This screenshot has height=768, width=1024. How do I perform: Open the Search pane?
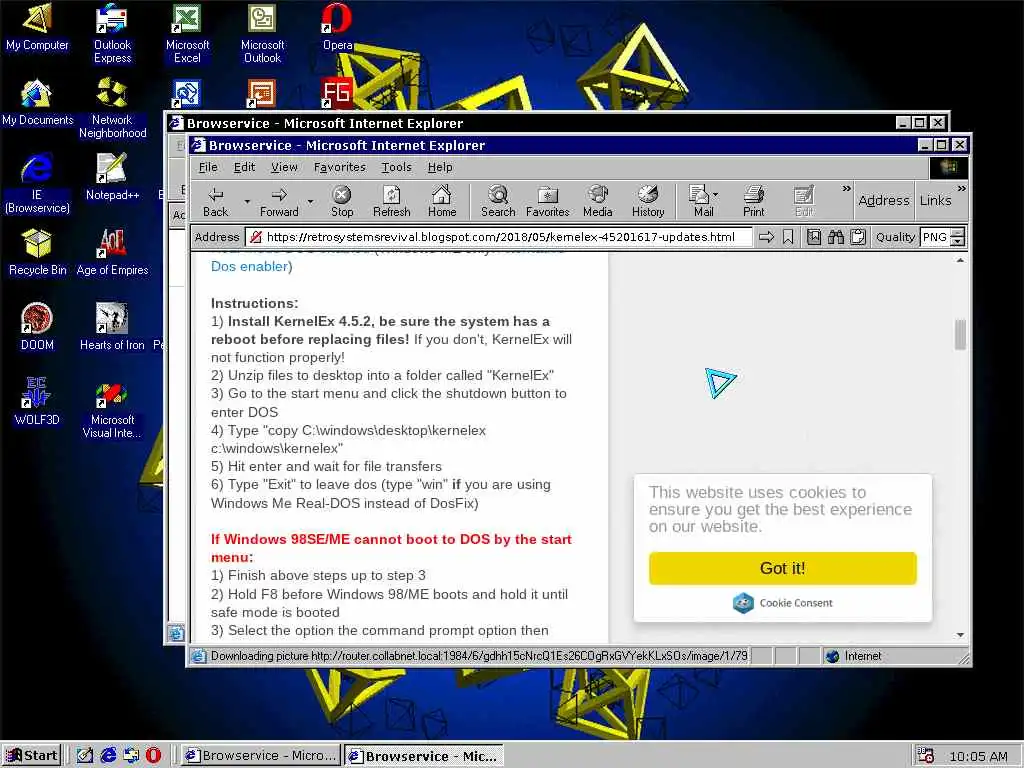pyautogui.click(x=498, y=200)
